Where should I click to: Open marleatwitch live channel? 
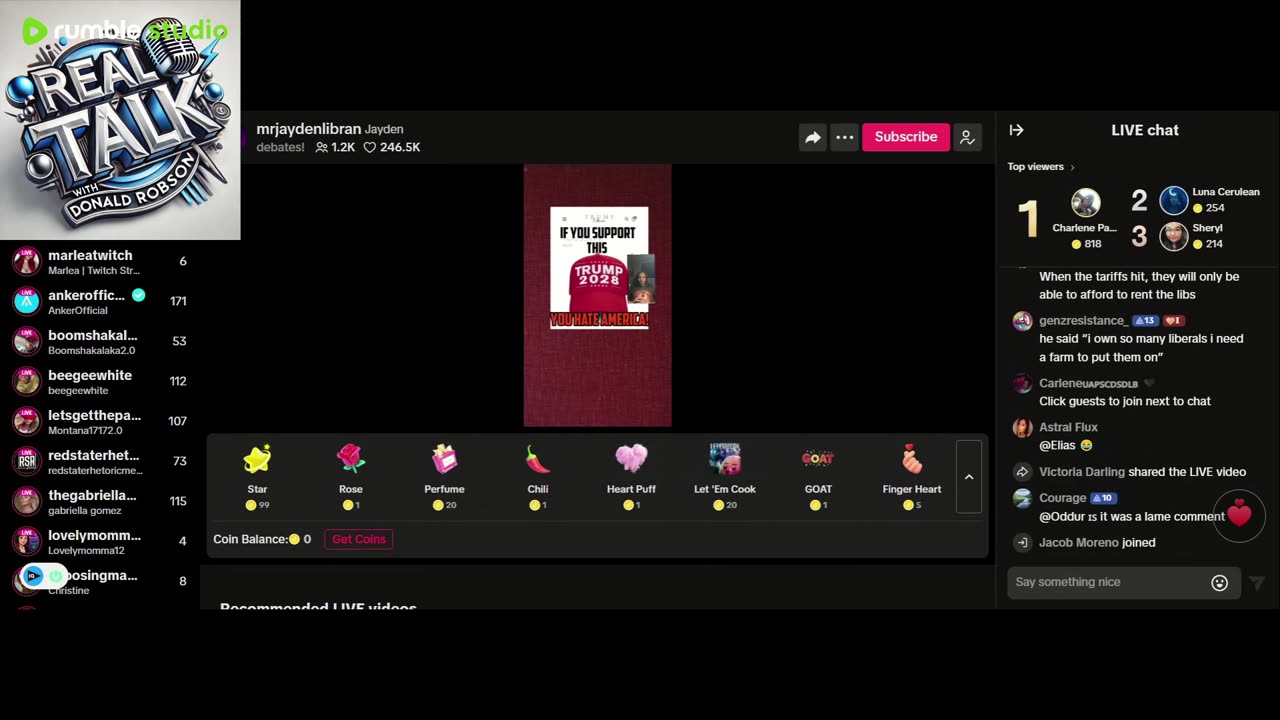pyautogui.click(x=100, y=261)
